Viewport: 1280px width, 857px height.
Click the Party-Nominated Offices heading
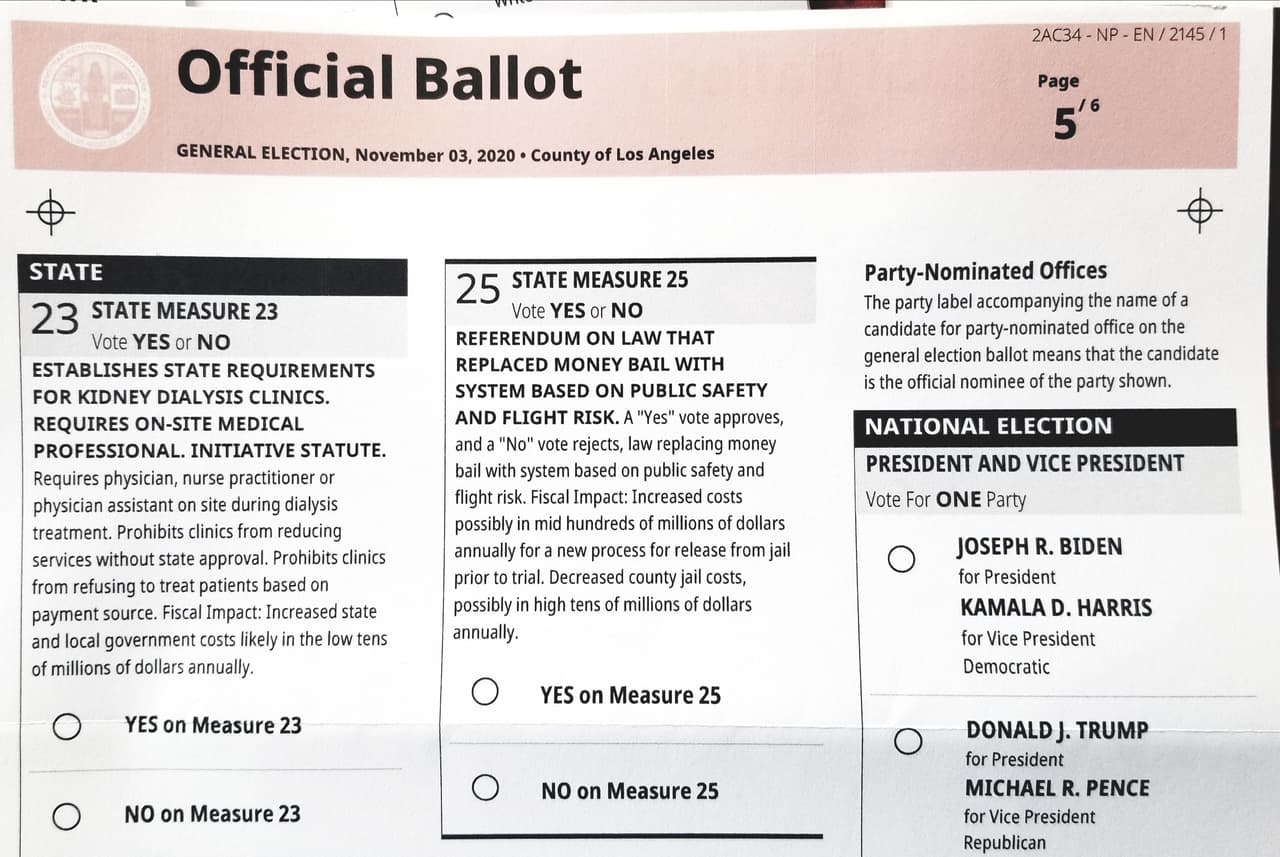985,271
